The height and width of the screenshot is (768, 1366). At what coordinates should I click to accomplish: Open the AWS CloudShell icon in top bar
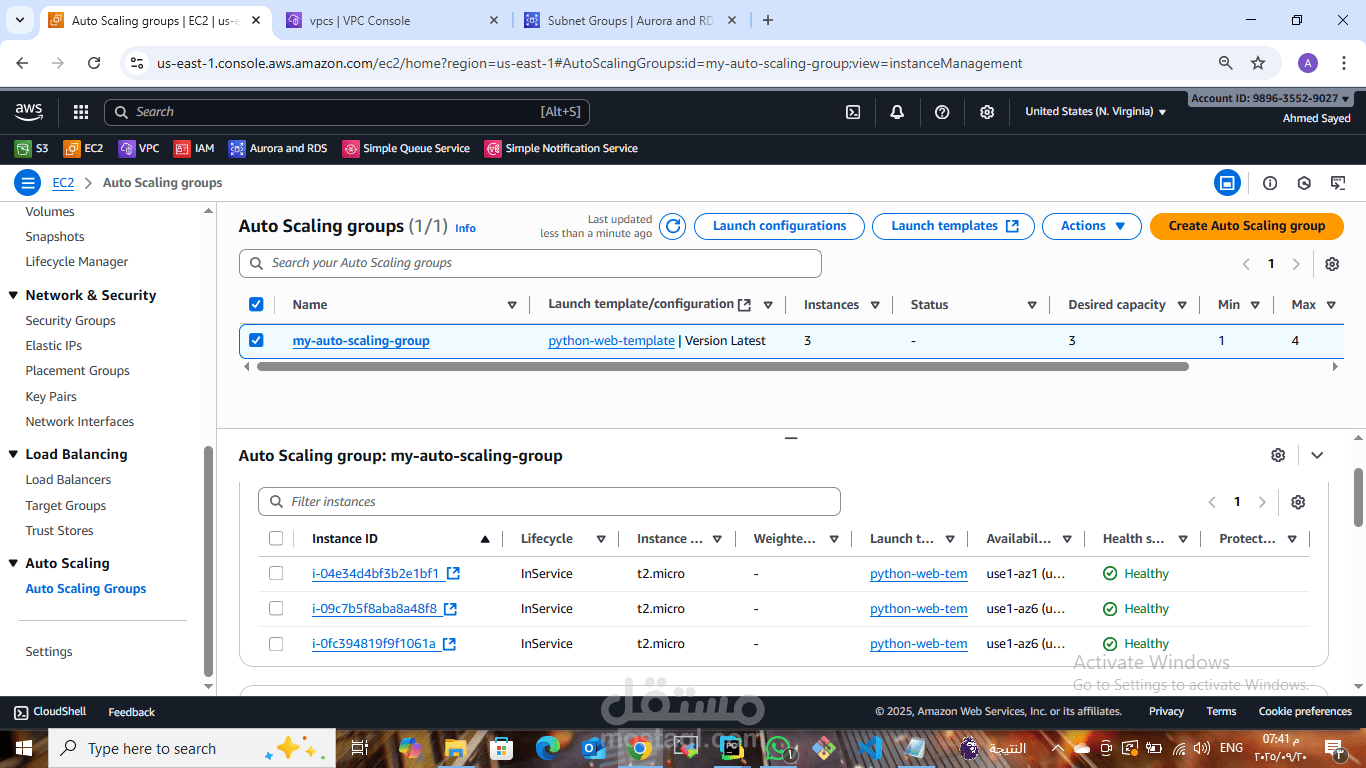click(853, 112)
